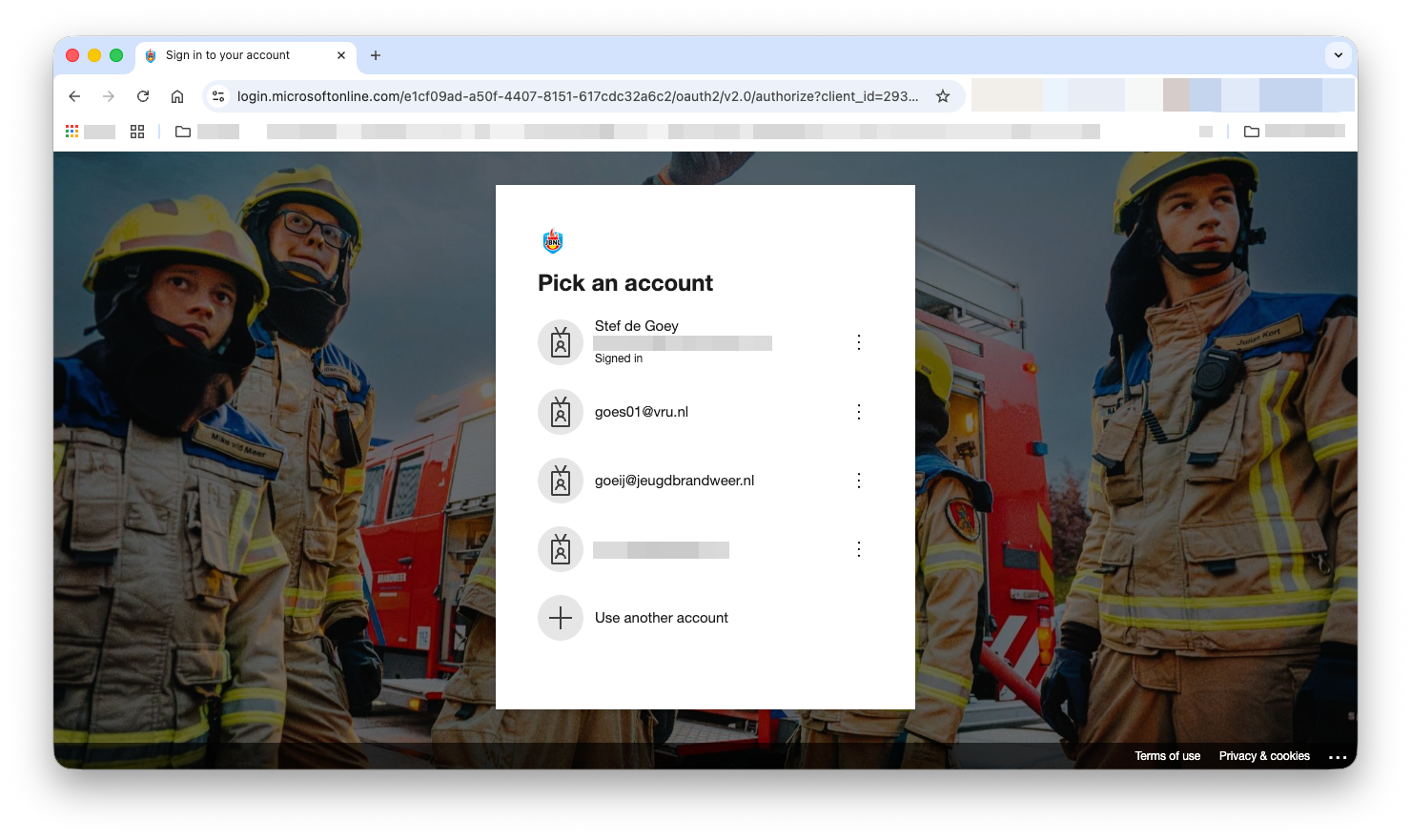The image size is (1411, 840).
Task: Open options menu for the hidden-email account
Action: click(x=859, y=549)
